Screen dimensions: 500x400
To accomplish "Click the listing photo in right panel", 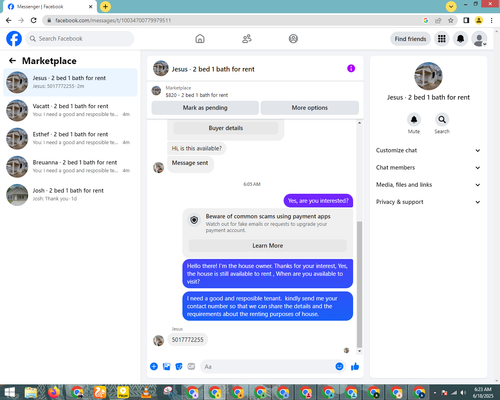I will (428, 76).
